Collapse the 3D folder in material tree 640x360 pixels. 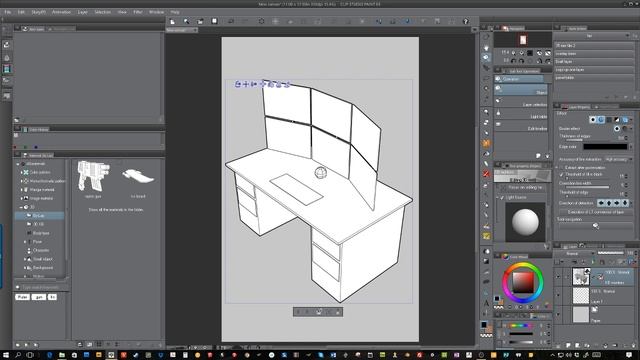pos(22,207)
